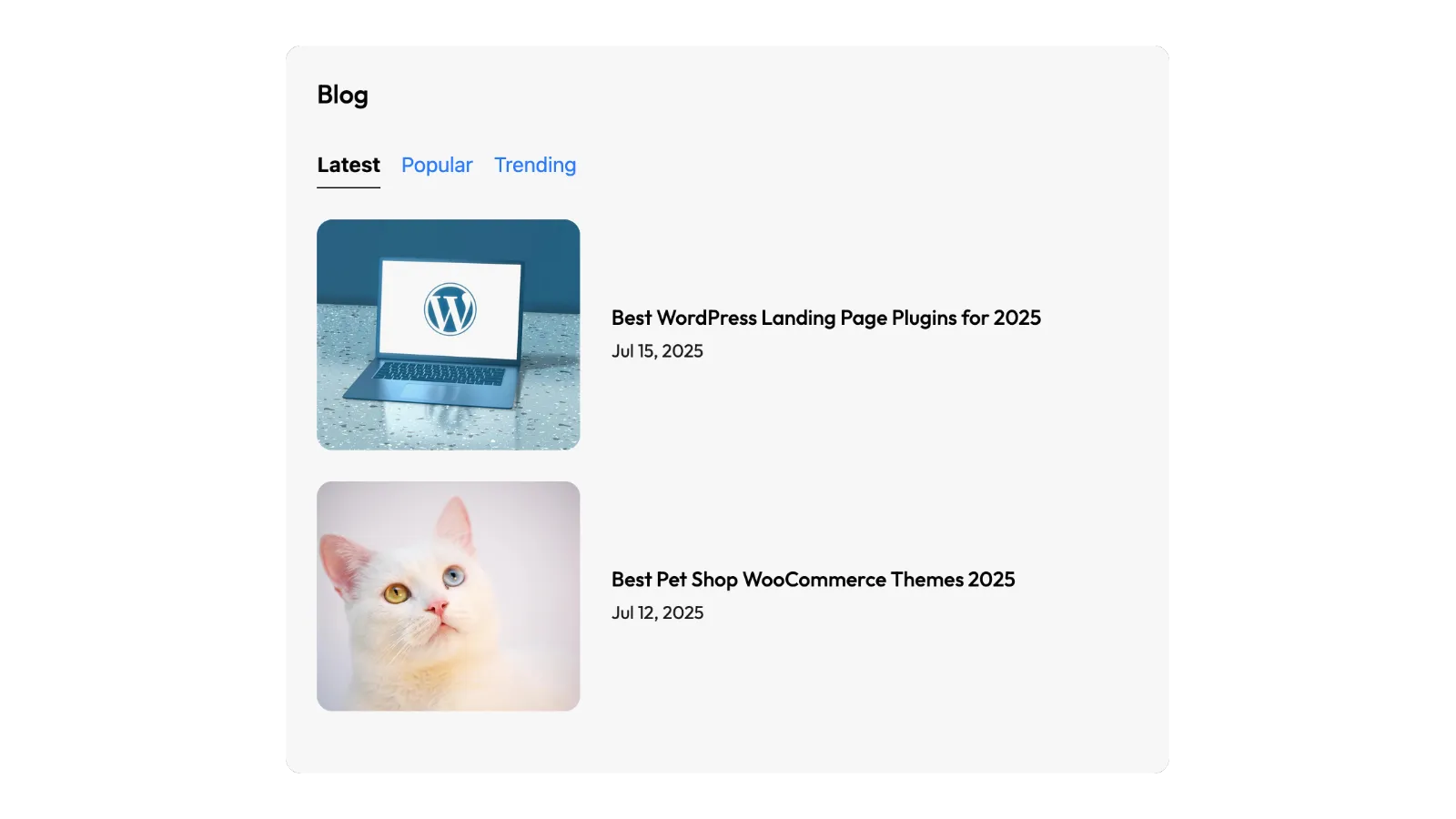This screenshot has height=819, width=1456.
Task: Open the laptop thumbnail for the plugins post
Action: (x=449, y=334)
